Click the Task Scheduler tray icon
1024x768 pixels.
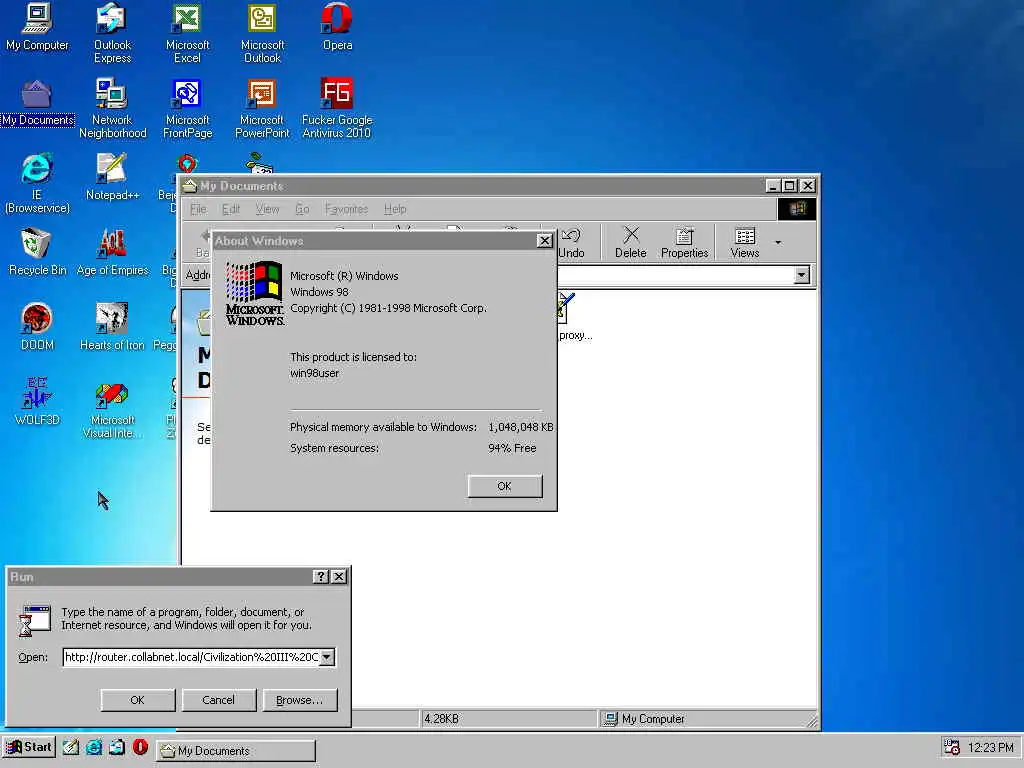[952, 748]
